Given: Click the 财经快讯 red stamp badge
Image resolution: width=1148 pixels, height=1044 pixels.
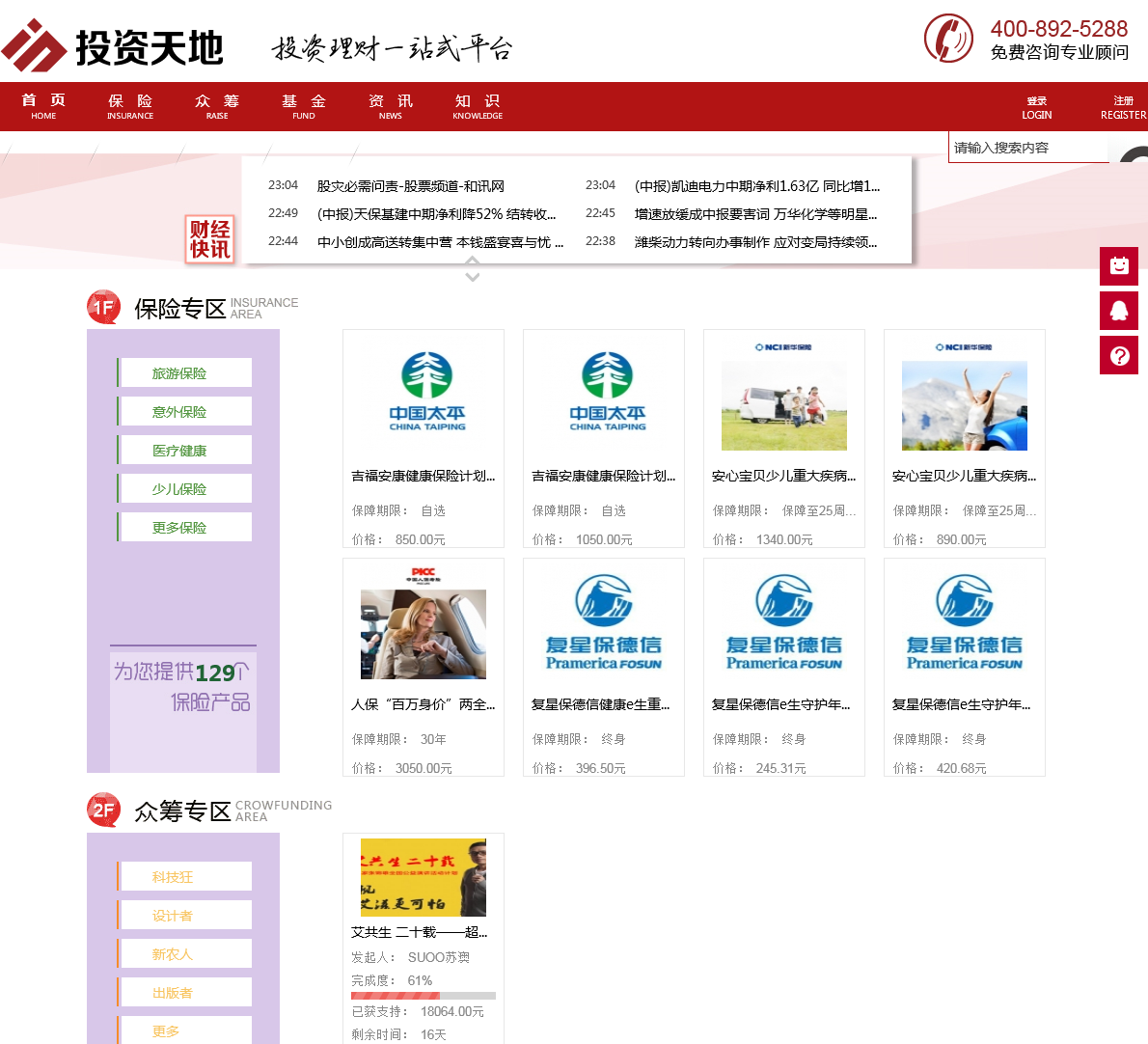Looking at the screenshot, I should click(210, 238).
